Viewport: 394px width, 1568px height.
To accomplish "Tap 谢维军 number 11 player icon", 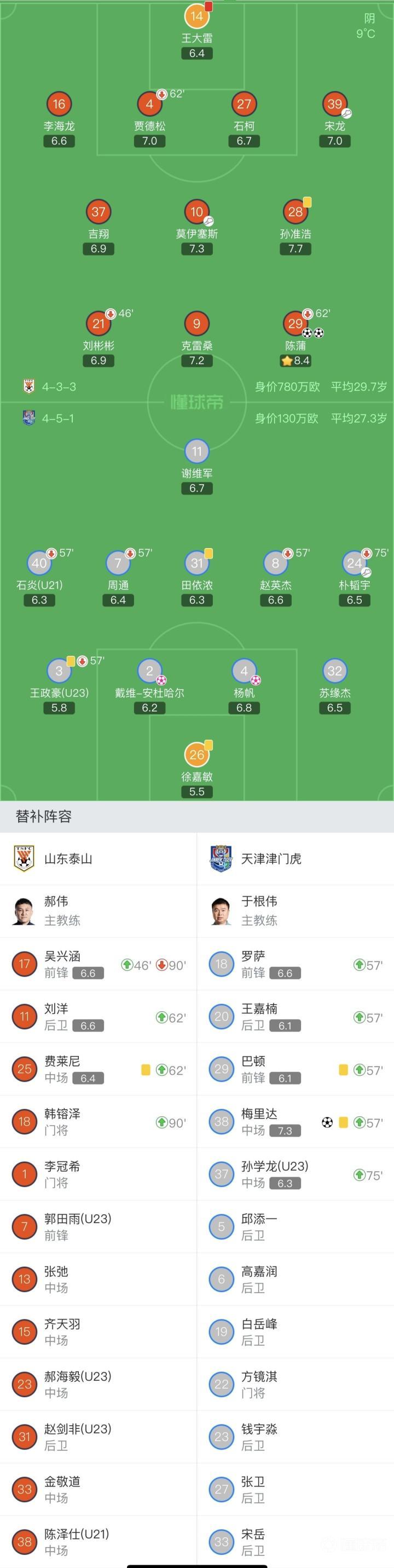I will tap(196, 452).
